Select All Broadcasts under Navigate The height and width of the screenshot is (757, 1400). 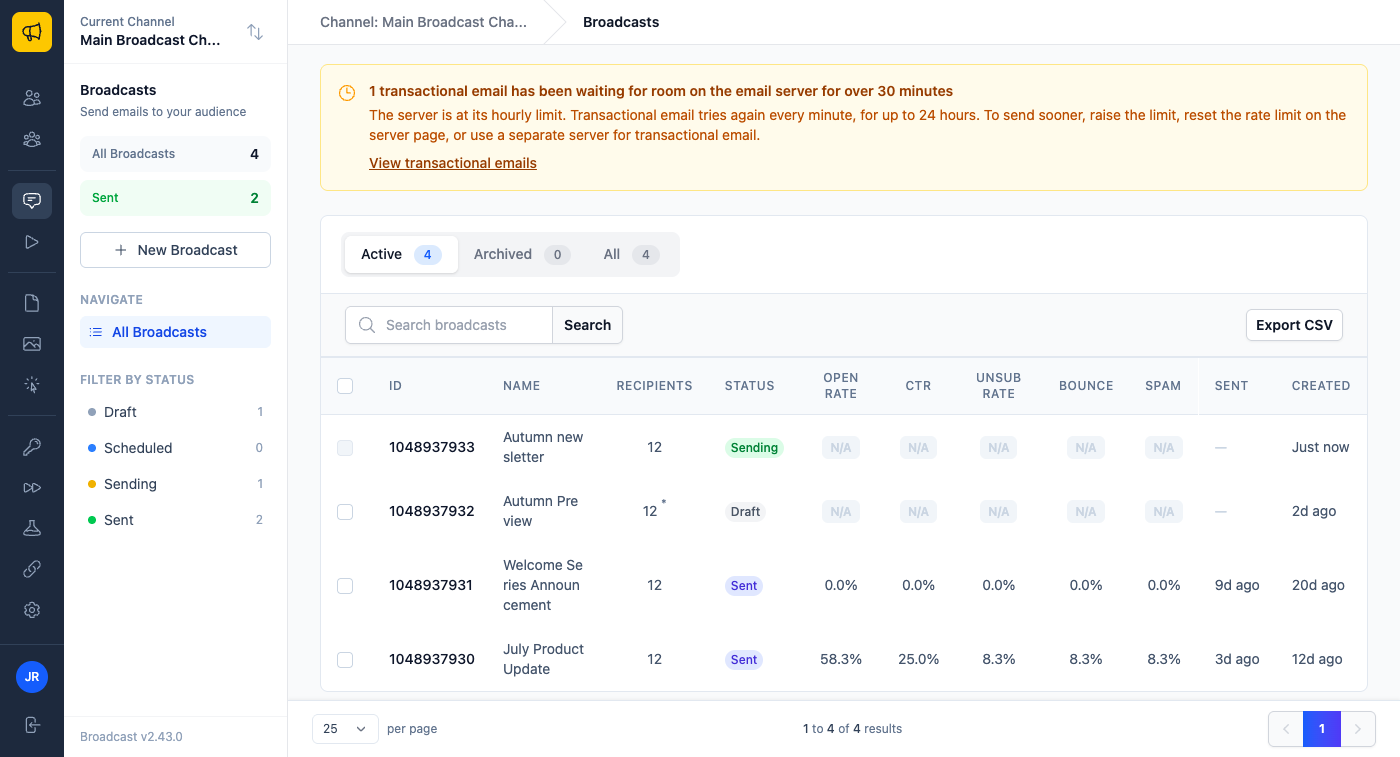pos(175,332)
